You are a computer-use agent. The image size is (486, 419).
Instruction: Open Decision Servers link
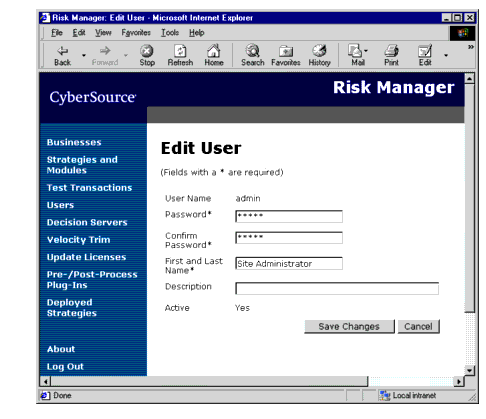pos(87,222)
